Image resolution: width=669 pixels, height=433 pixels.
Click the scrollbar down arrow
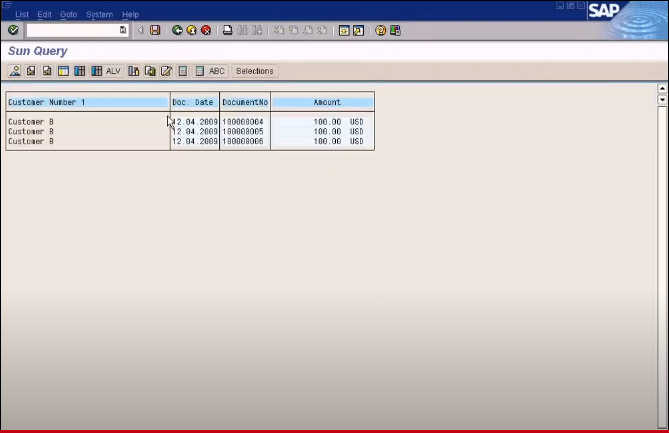(662, 99)
